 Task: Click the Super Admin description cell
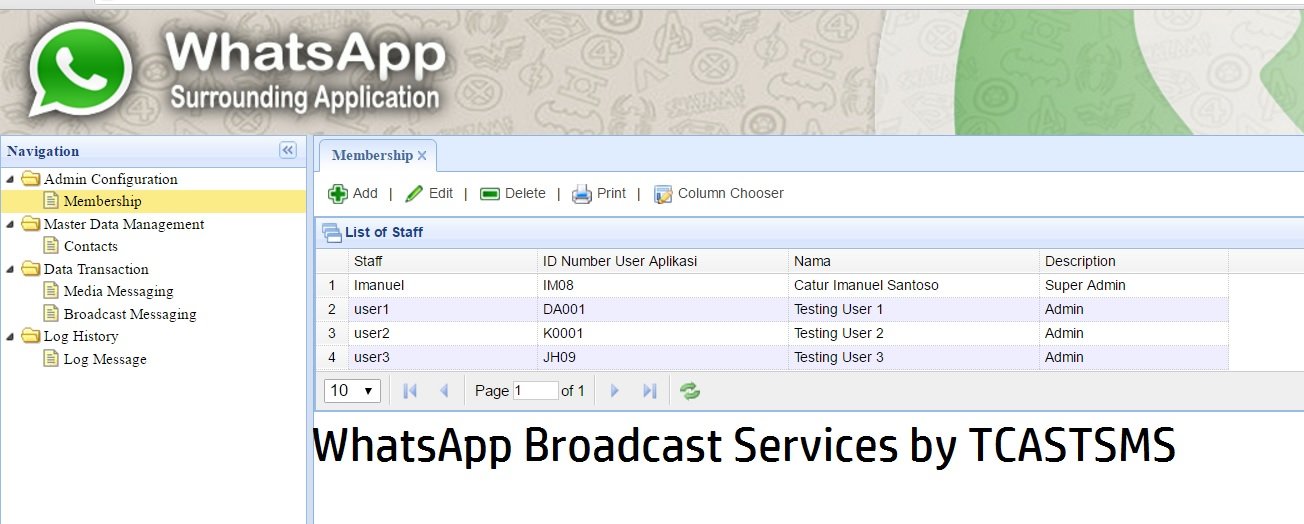pyautogui.click(x=1134, y=285)
